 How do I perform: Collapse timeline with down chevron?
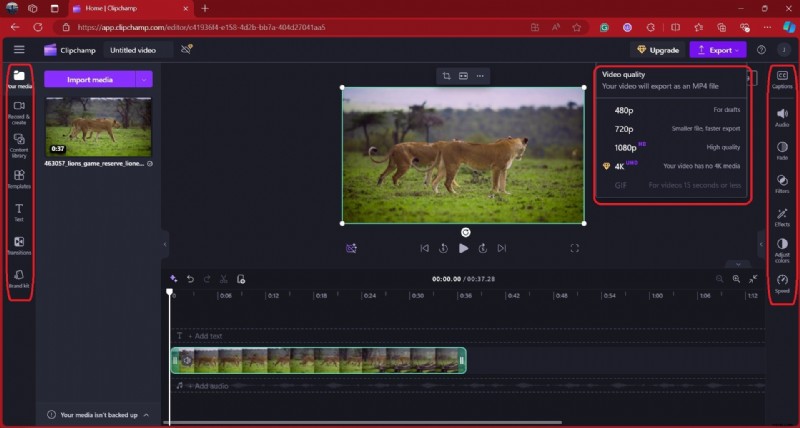(738, 265)
